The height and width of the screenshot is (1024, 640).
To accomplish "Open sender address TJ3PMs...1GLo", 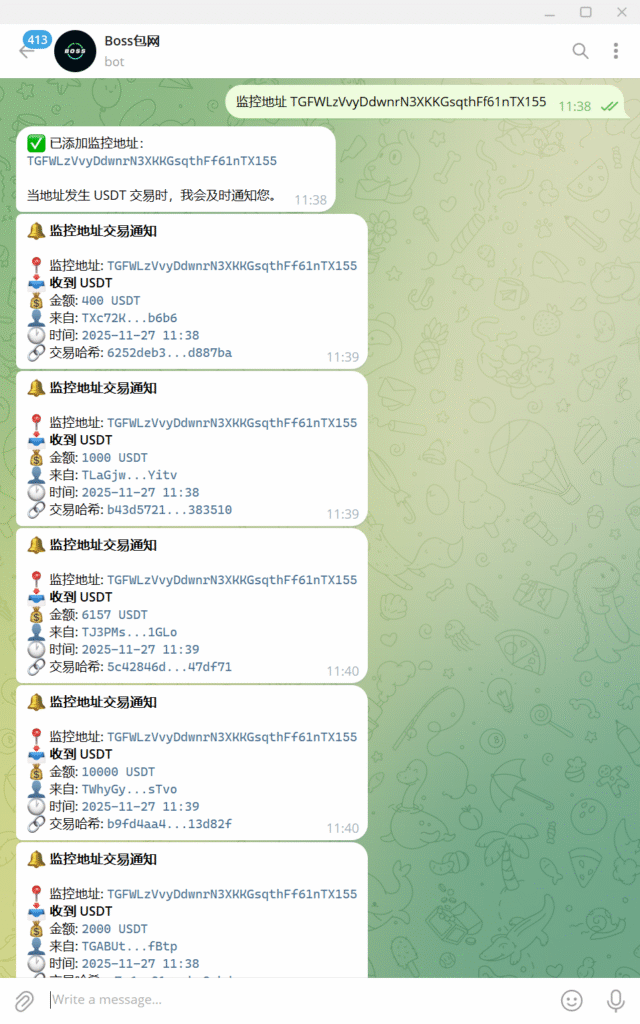I will 129,632.
